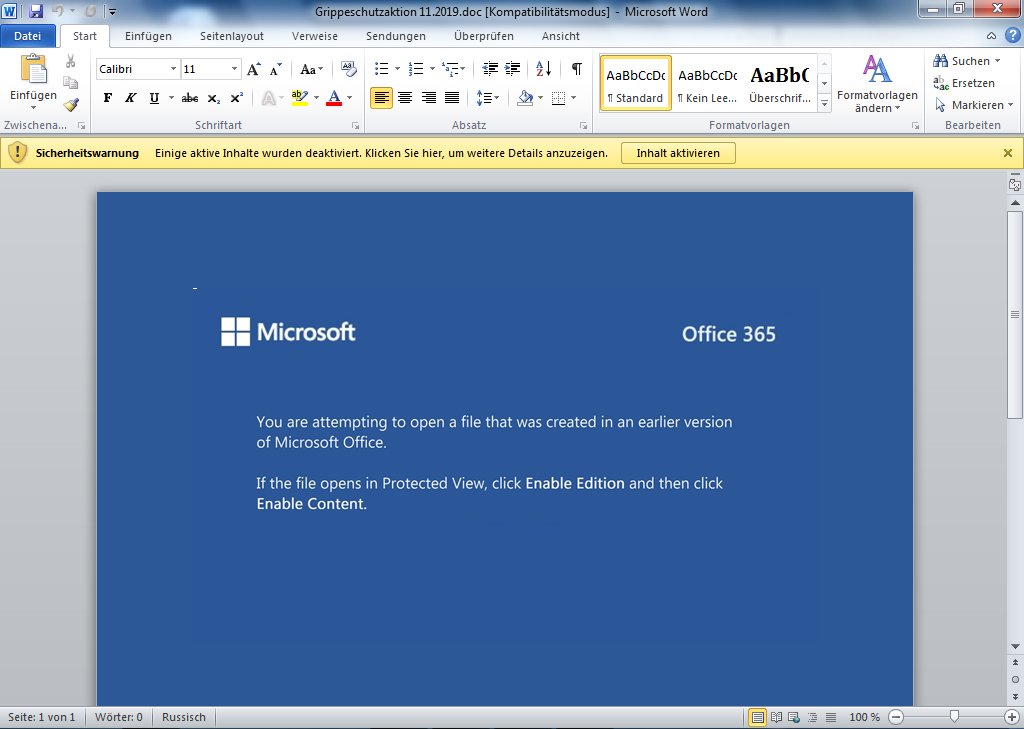
Task: Align paragraph to the right
Action: tap(428, 98)
